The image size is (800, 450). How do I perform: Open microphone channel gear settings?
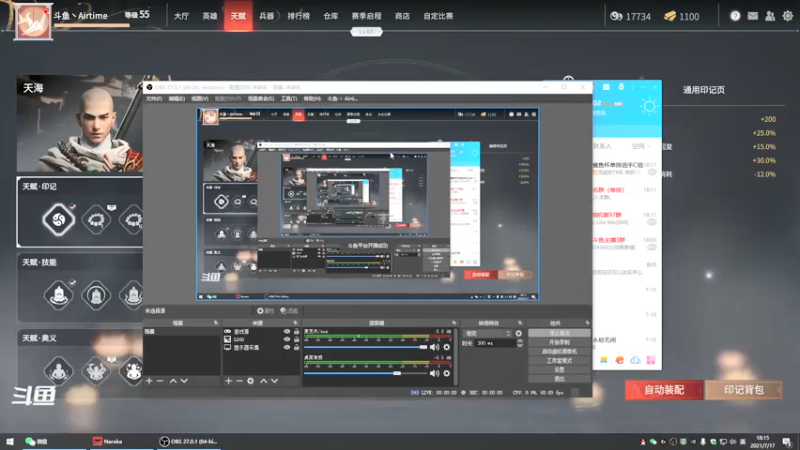pos(447,347)
